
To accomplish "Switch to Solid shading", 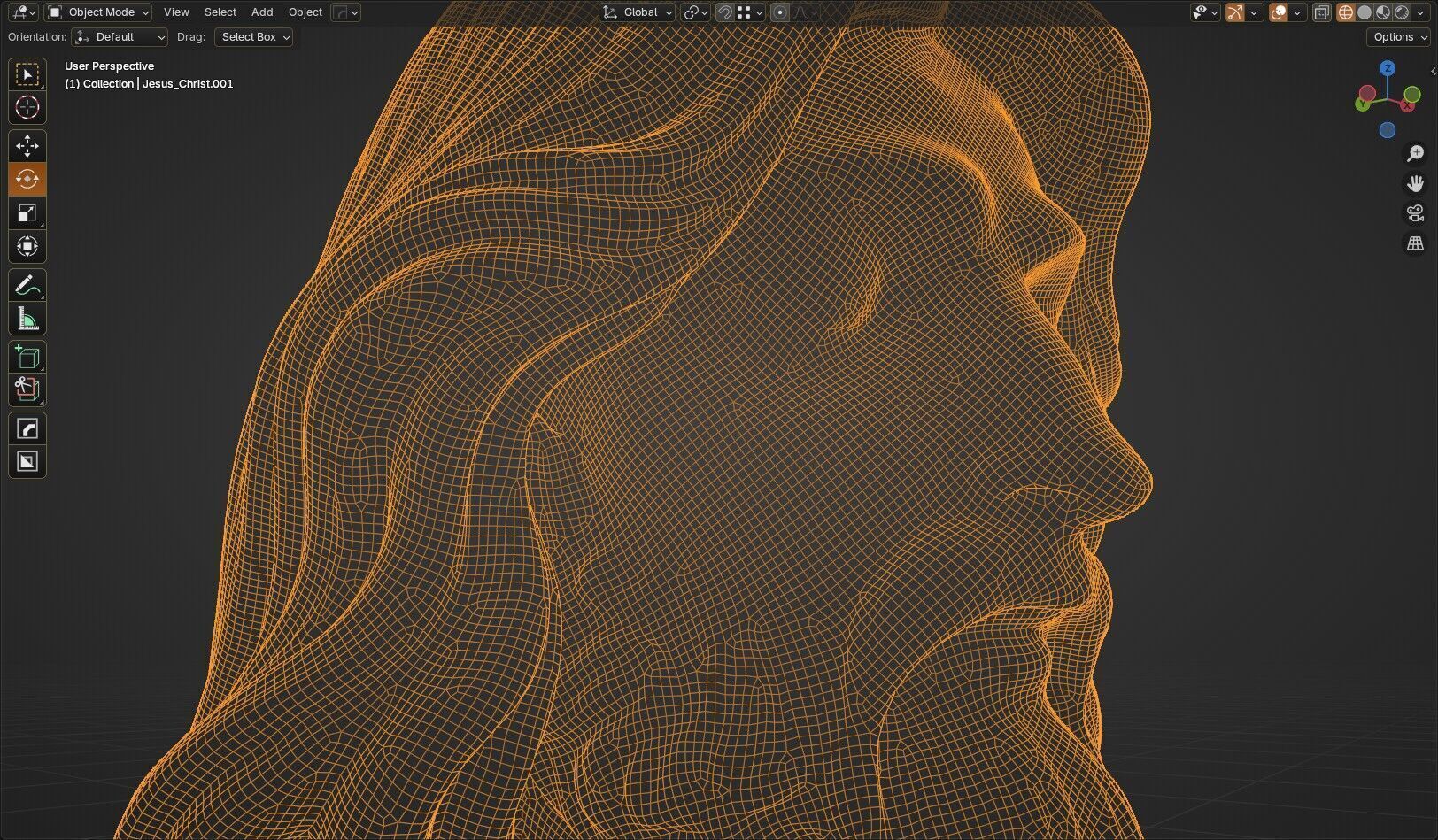I will pos(1365,12).
